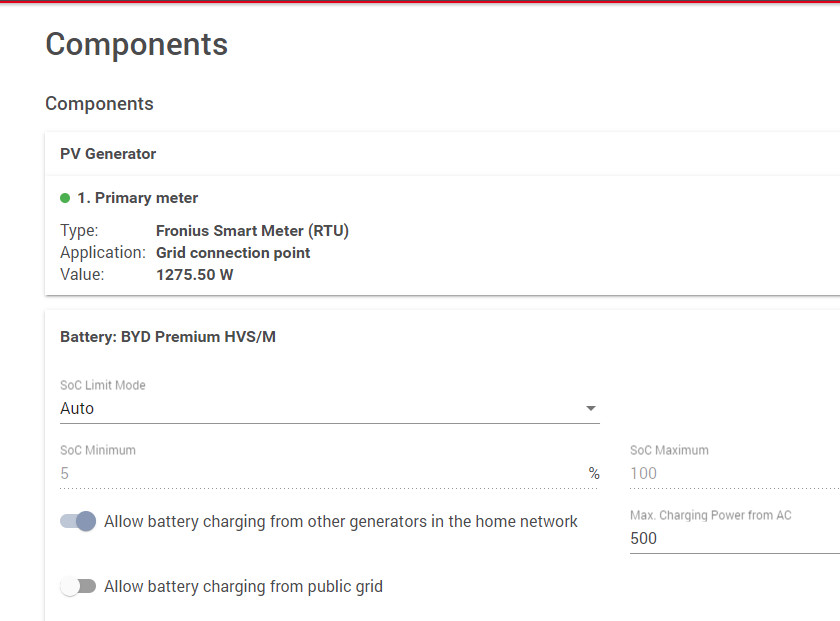The height and width of the screenshot is (621, 840).
Task: Select the Auto value in SoC Limit Mode
Action: [x=78, y=408]
